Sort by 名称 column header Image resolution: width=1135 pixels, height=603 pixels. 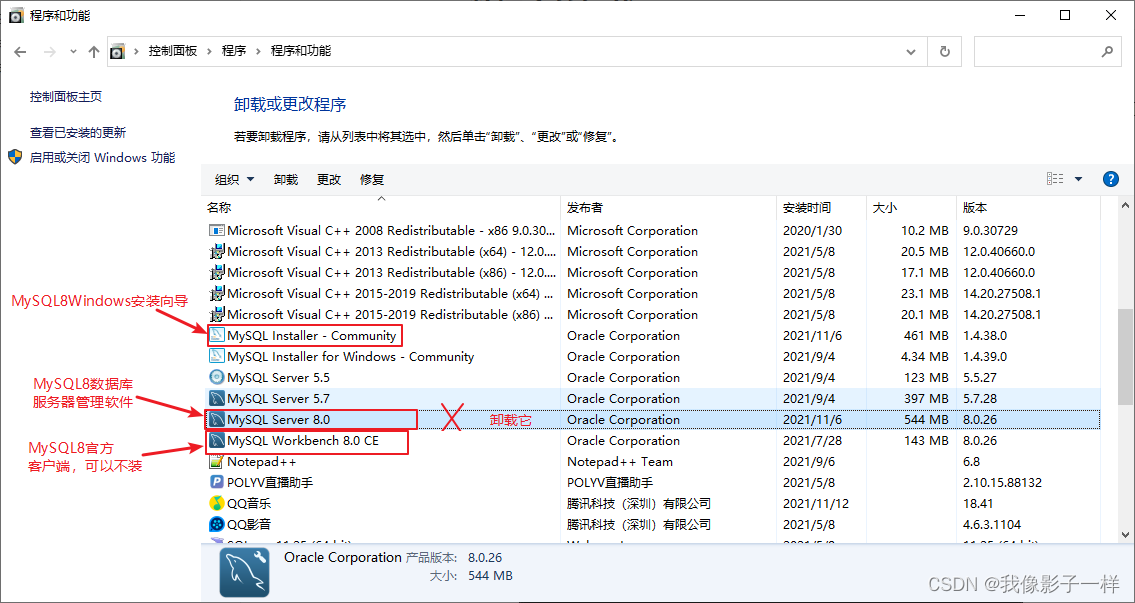(381, 208)
